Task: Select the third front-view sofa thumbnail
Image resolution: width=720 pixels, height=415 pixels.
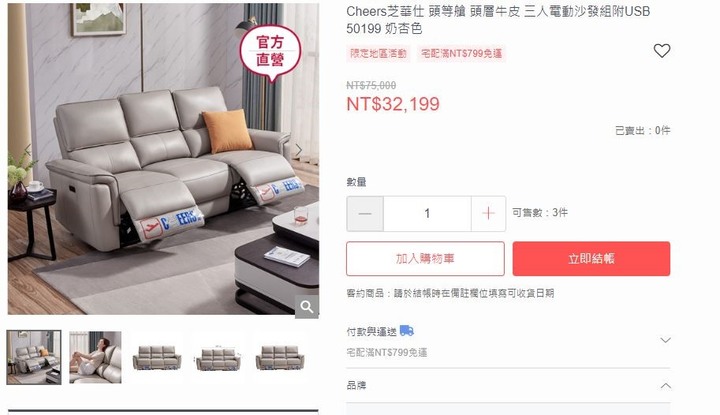Action: pos(157,357)
